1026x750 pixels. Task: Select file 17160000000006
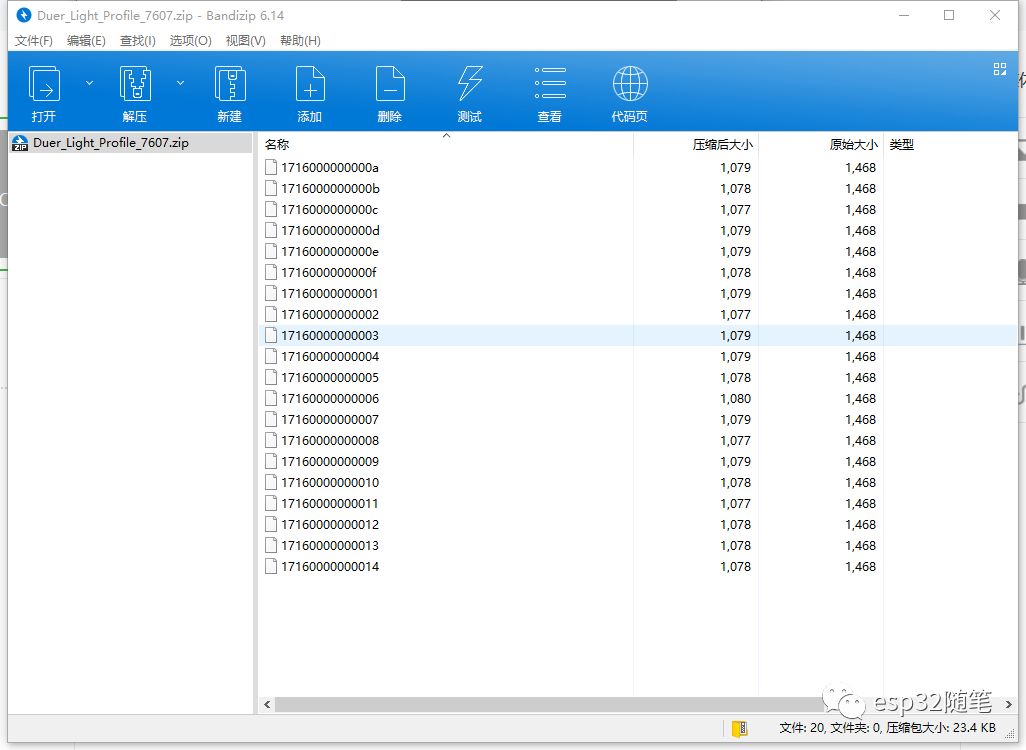coord(330,398)
